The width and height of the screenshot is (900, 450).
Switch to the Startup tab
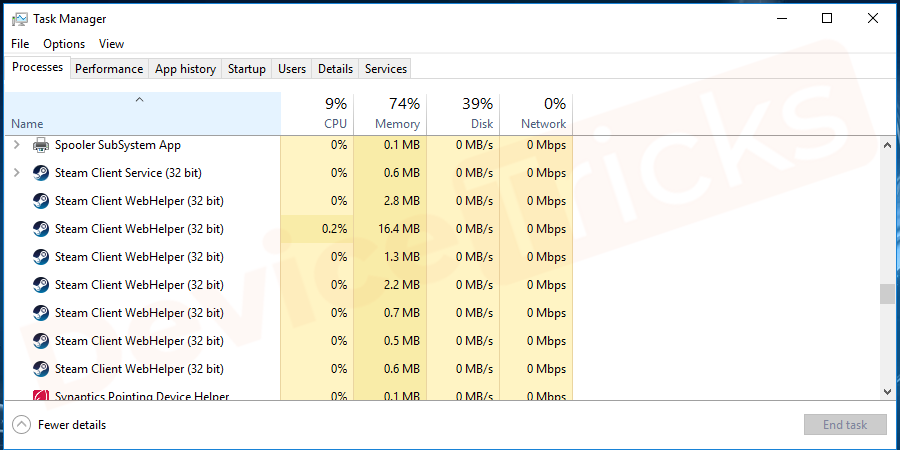pyautogui.click(x=247, y=69)
